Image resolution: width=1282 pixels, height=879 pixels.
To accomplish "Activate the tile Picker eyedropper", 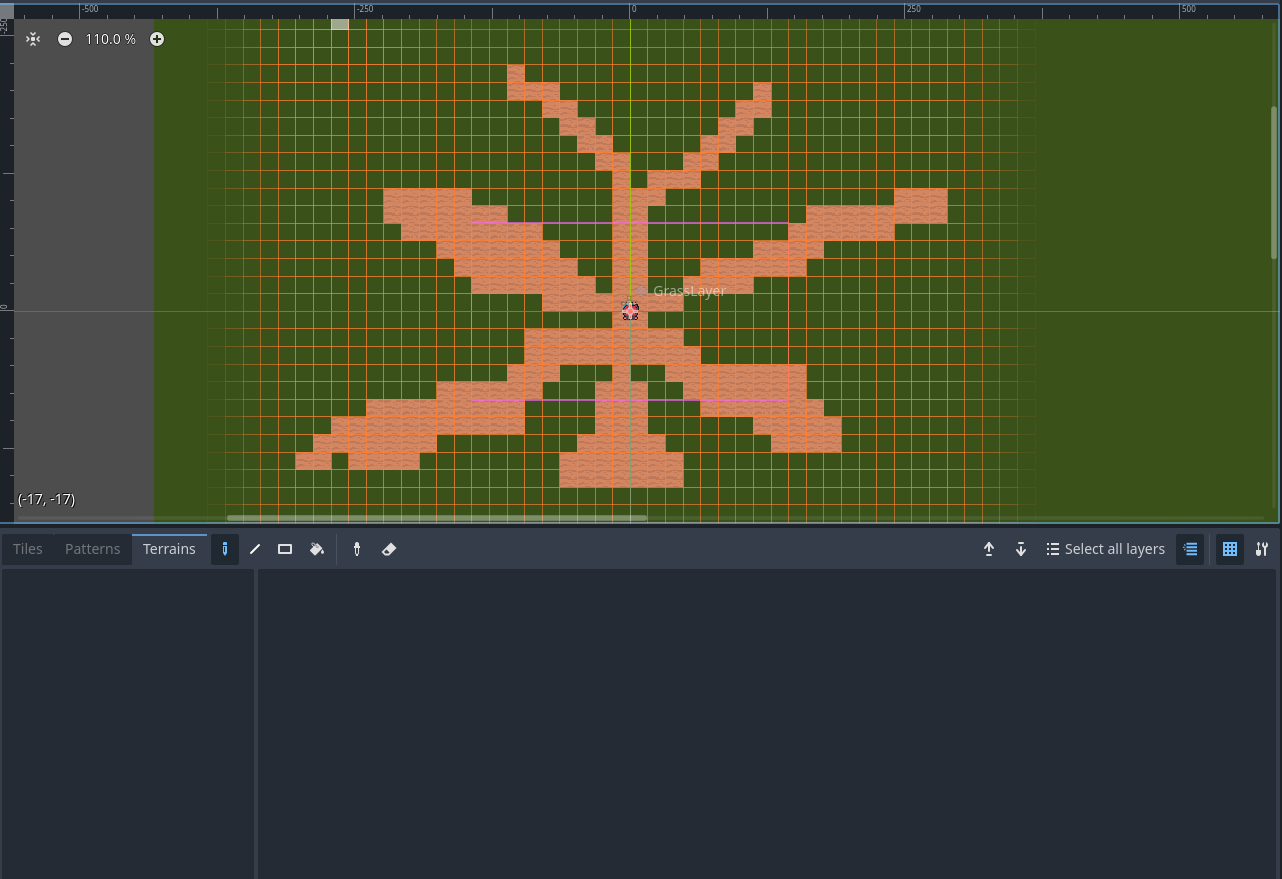I will tap(357, 549).
